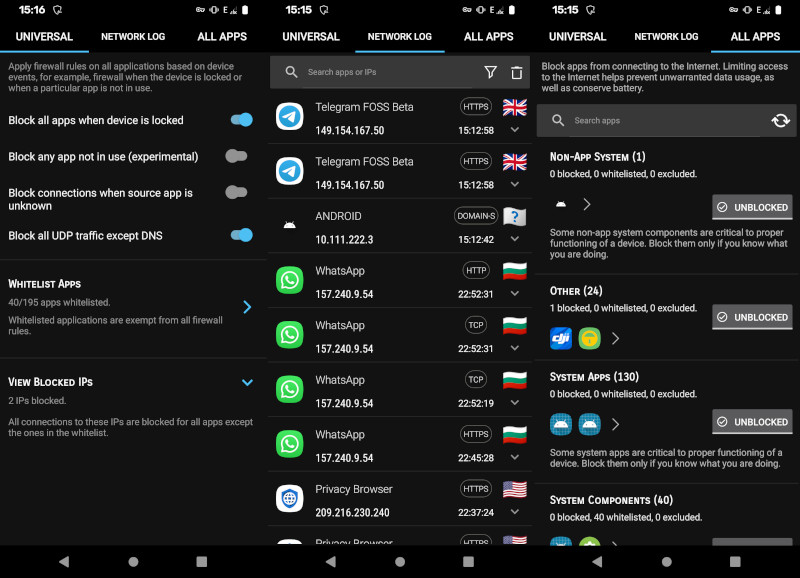This screenshot has height=578, width=800.
Task: Tap the Bulgarian flag on WhatsApp 22:45:28 entry
Action: click(514, 435)
